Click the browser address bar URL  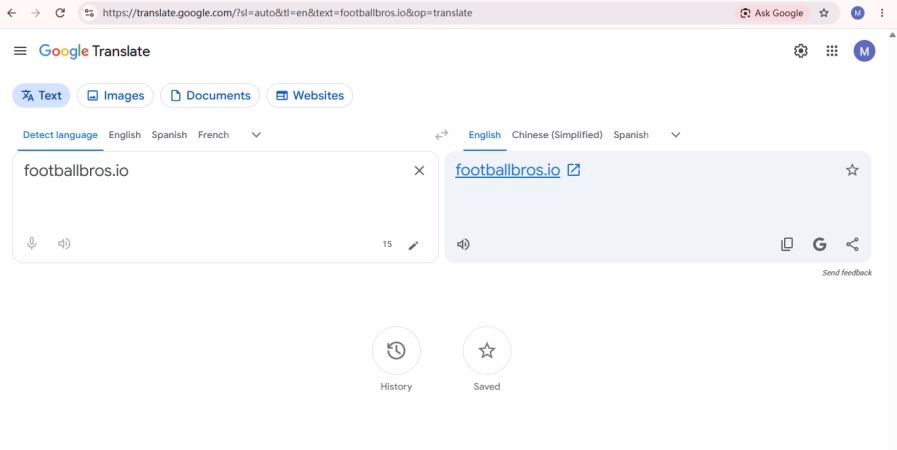click(x=287, y=13)
